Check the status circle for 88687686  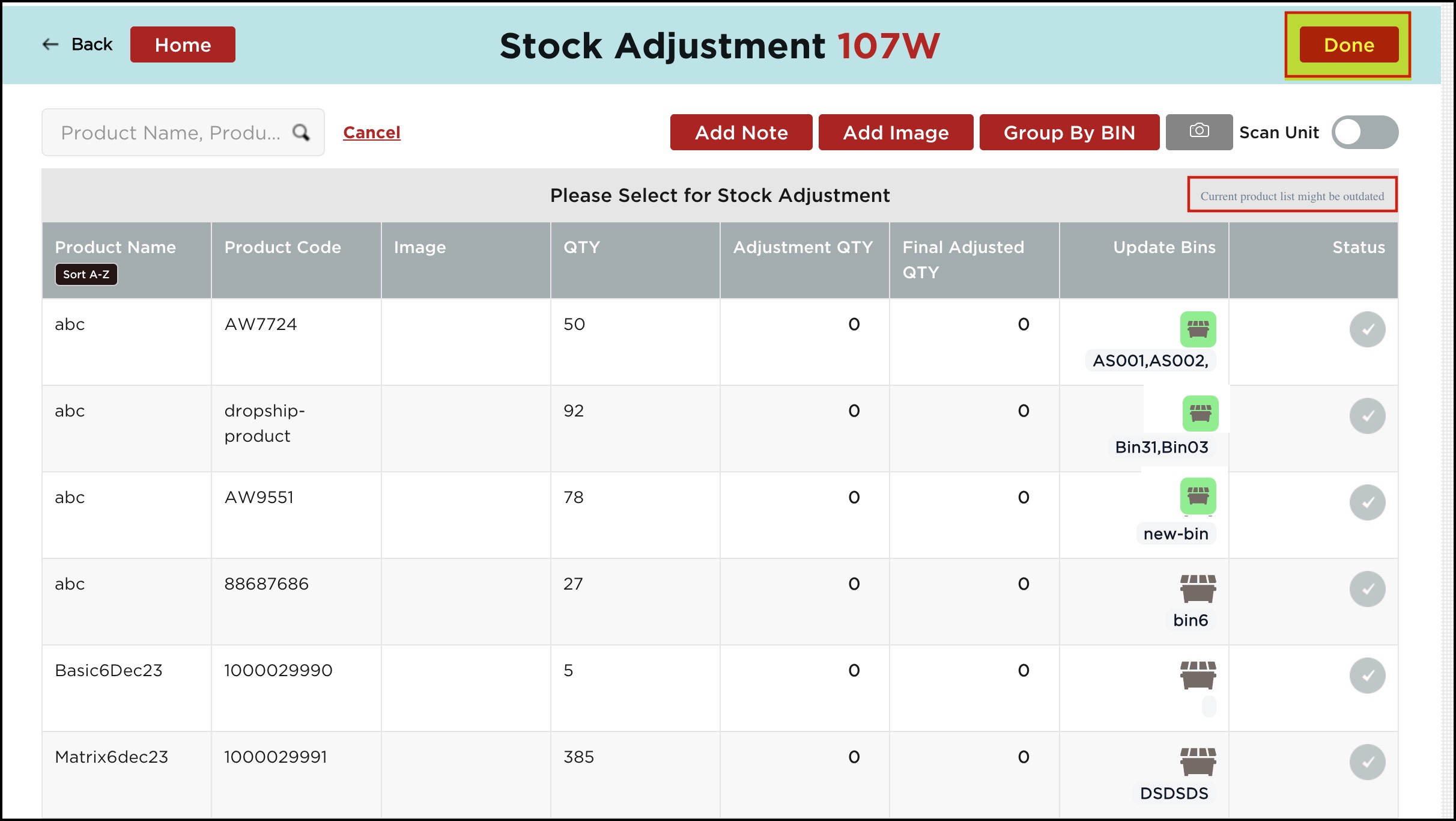(x=1367, y=589)
